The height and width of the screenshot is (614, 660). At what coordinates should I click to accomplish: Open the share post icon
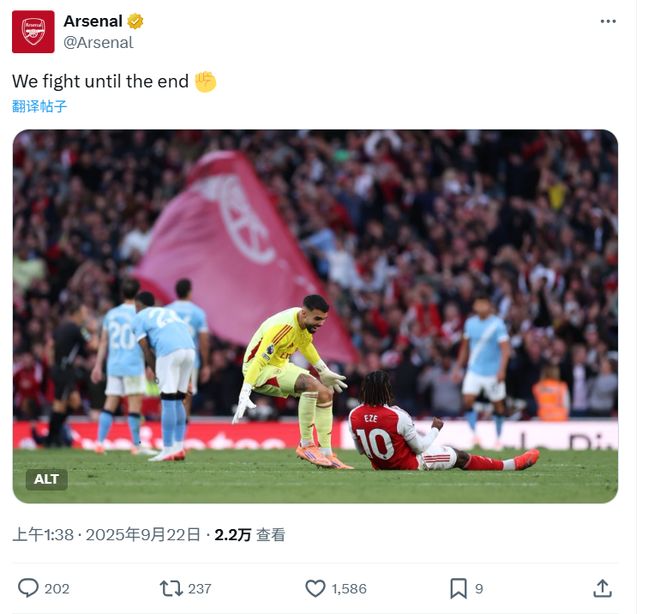coord(602,588)
